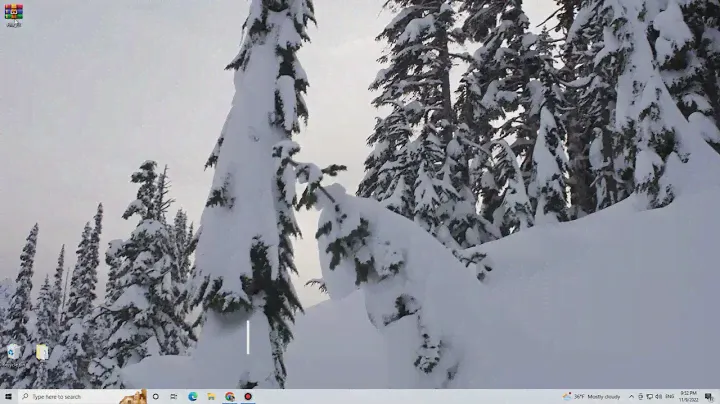Select the folder icon beside Recycle Bin
This screenshot has width=720, height=404.
42,352
